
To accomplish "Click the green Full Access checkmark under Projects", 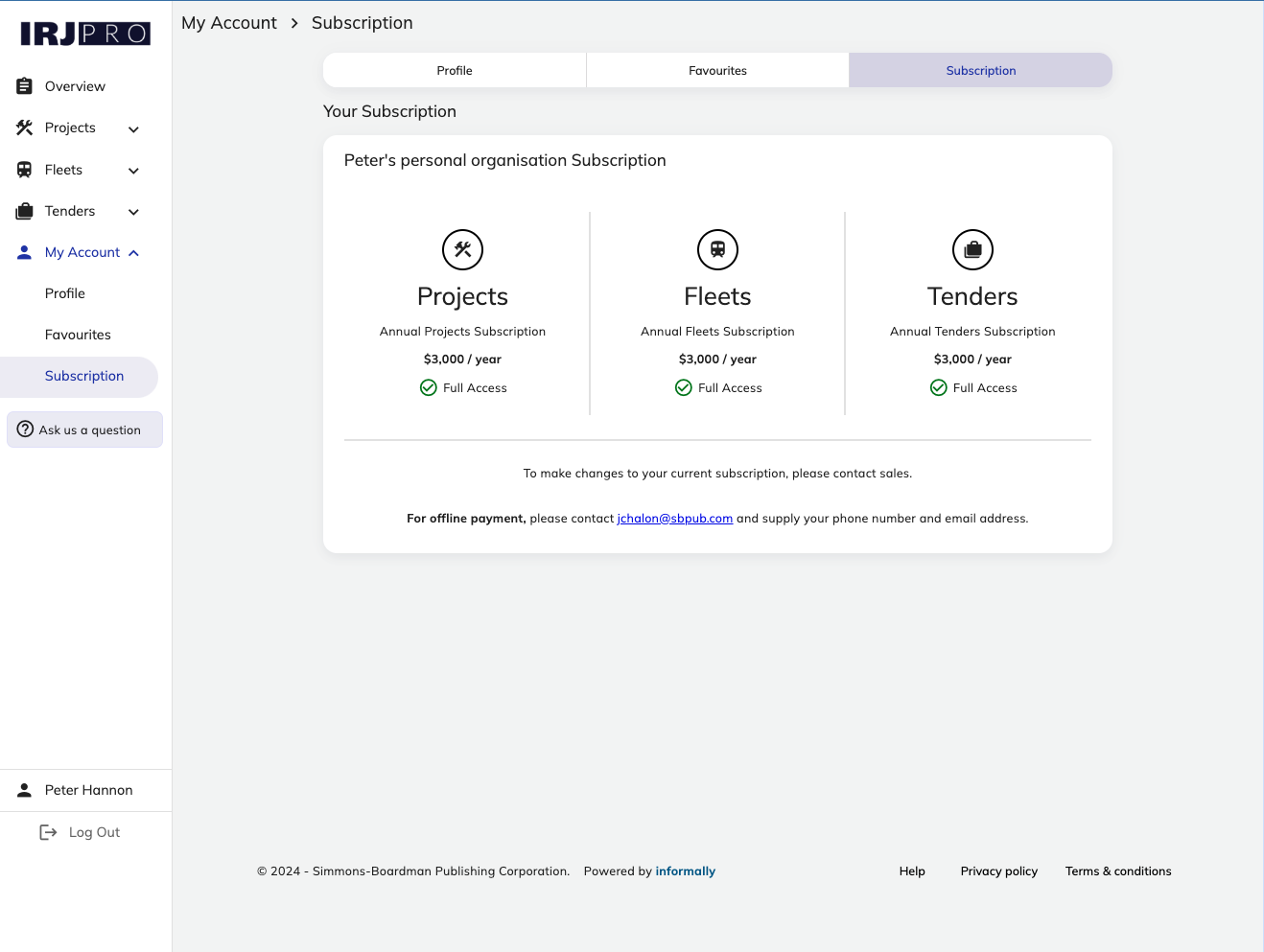I will click(429, 387).
